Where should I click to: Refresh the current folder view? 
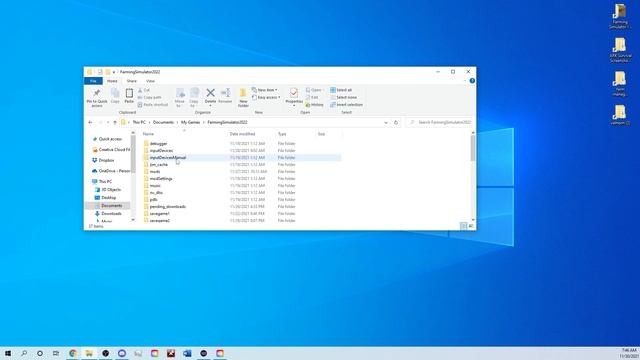coord(396,122)
